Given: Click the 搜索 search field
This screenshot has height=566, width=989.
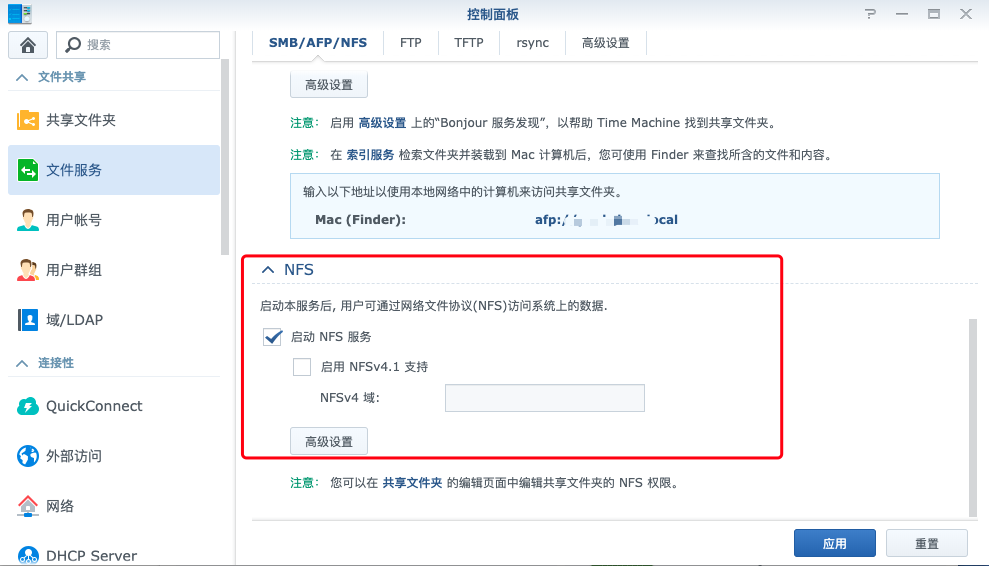Looking at the screenshot, I should coord(138,45).
